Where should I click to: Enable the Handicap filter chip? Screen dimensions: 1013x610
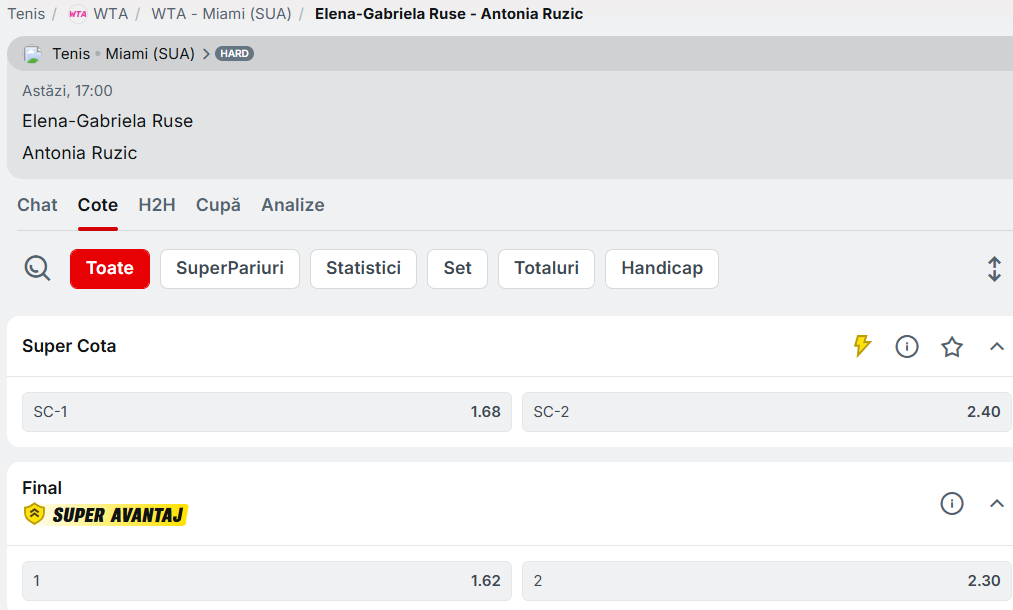coord(661,268)
